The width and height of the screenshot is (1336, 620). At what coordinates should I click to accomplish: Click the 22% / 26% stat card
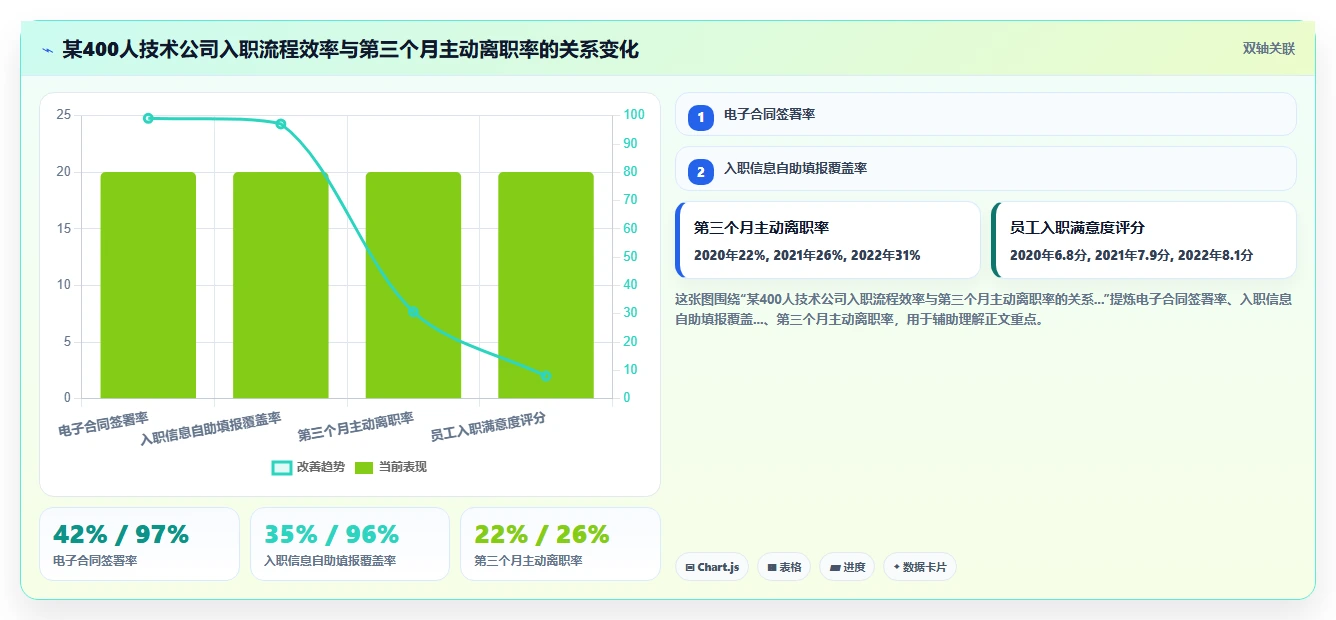560,544
